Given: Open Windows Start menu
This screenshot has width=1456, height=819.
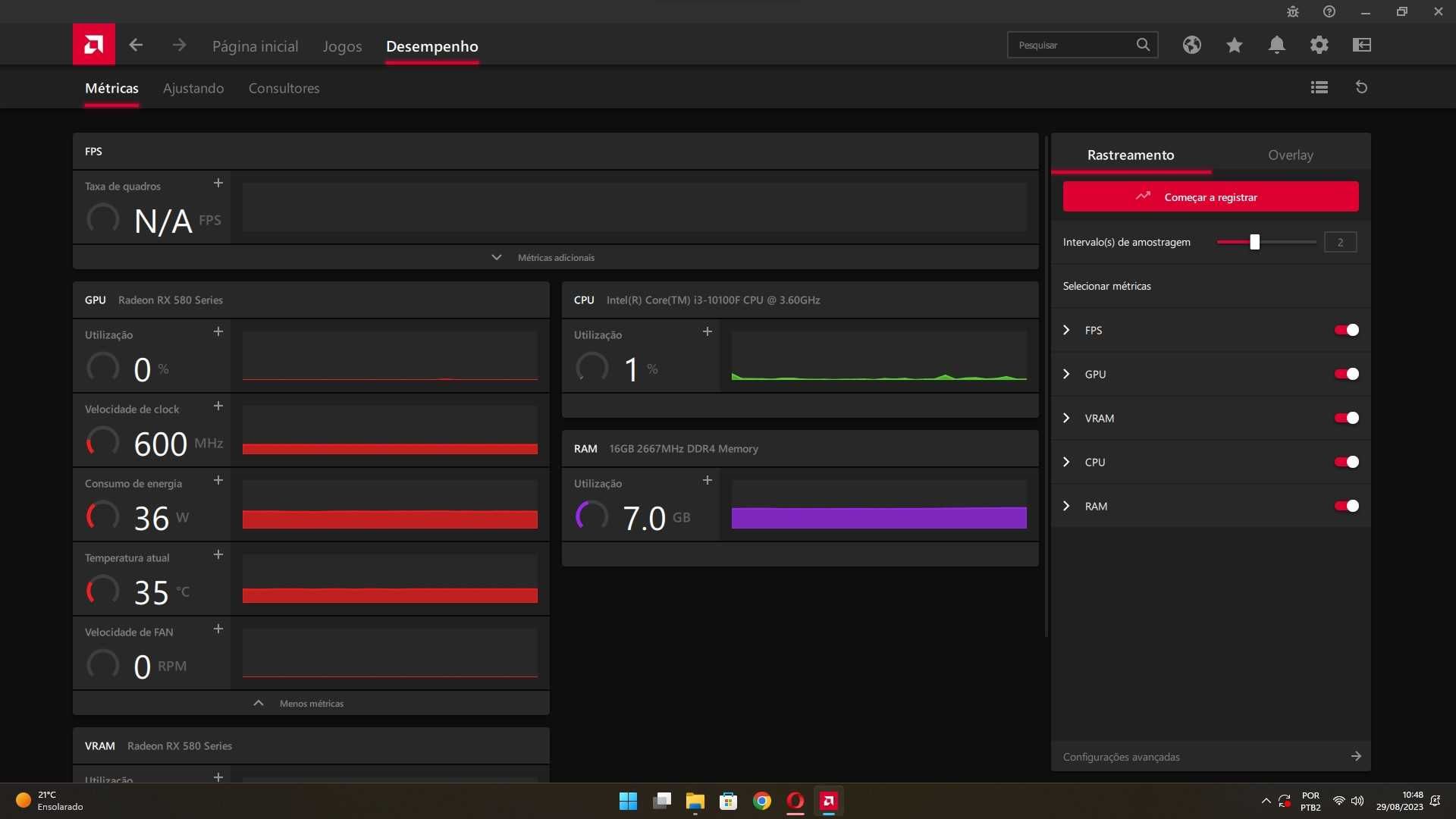Looking at the screenshot, I should click(x=628, y=801).
